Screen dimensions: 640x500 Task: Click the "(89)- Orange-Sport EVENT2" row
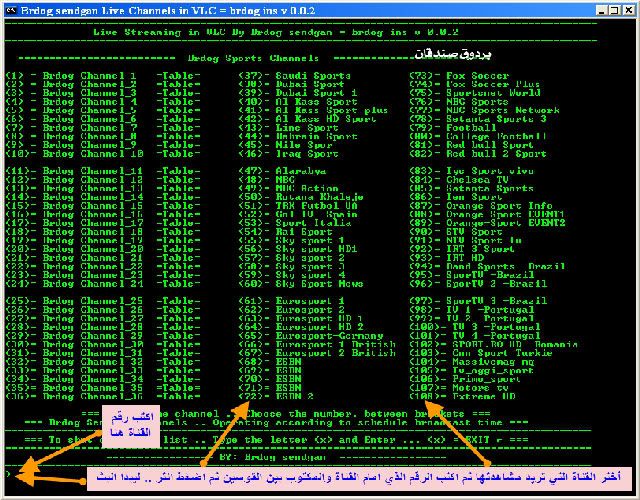[487, 223]
